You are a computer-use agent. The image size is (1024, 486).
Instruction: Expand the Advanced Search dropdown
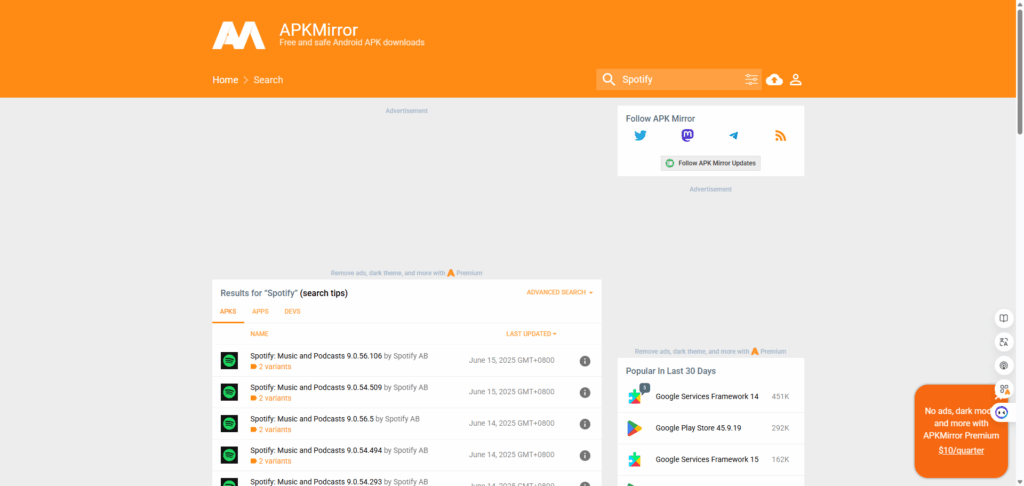[560, 293]
